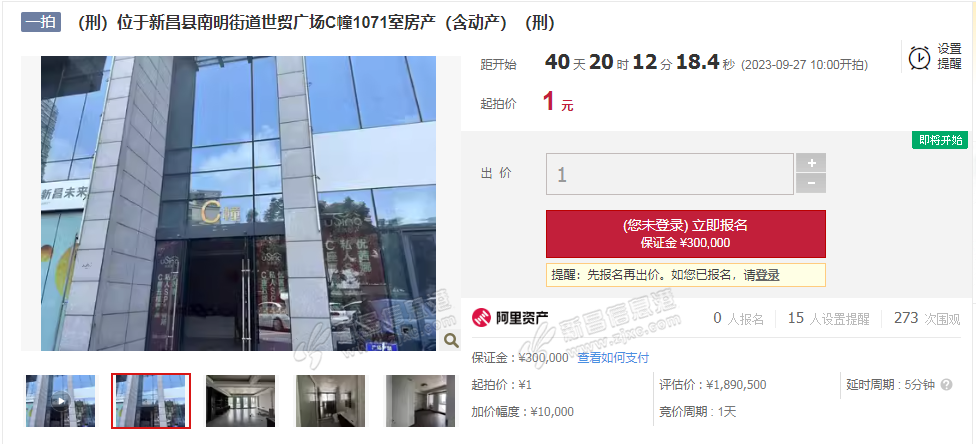Screen dimensions: 976x444
Task: Select the red-outlined building entrance thumbnail
Action: pos(151,400)
